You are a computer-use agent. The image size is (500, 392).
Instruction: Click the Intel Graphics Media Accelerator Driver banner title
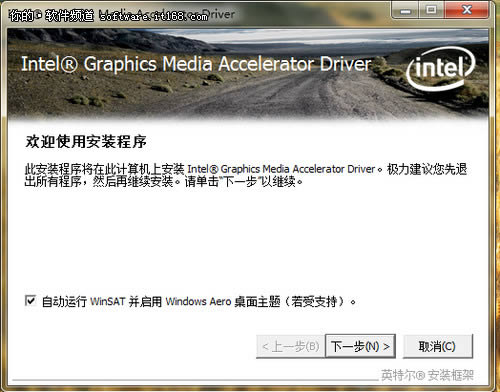196,64
